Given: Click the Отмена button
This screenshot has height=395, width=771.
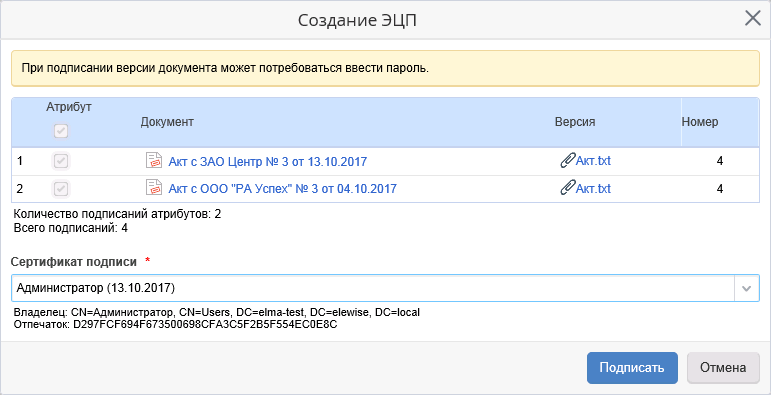Looking at the screenshot, I should click(723, 367).
